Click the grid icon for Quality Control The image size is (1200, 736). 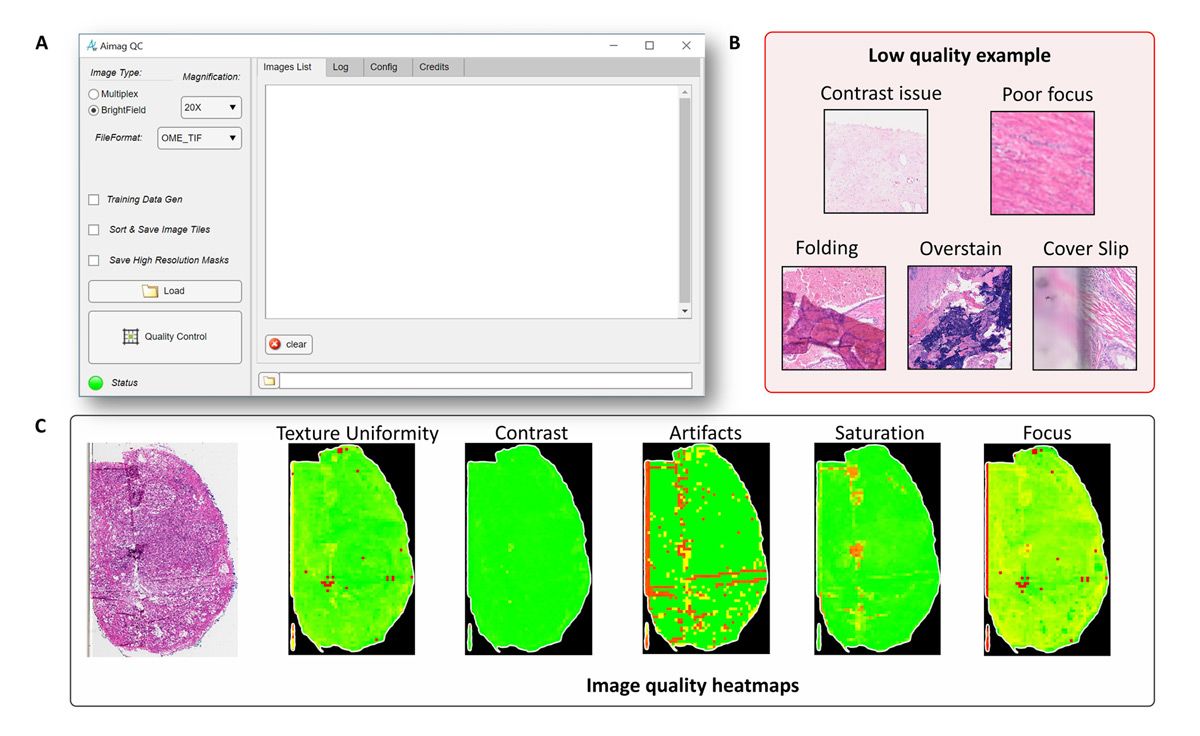point(130,337)
